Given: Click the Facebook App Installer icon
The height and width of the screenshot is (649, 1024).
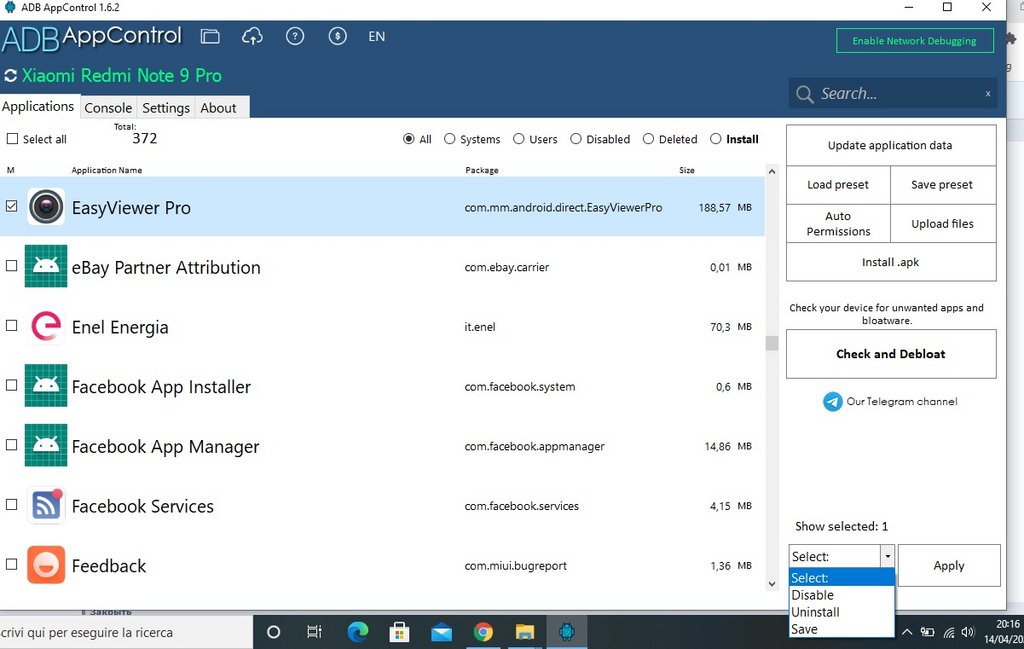Looking at the screenshot, I should (x=46, y=385).
